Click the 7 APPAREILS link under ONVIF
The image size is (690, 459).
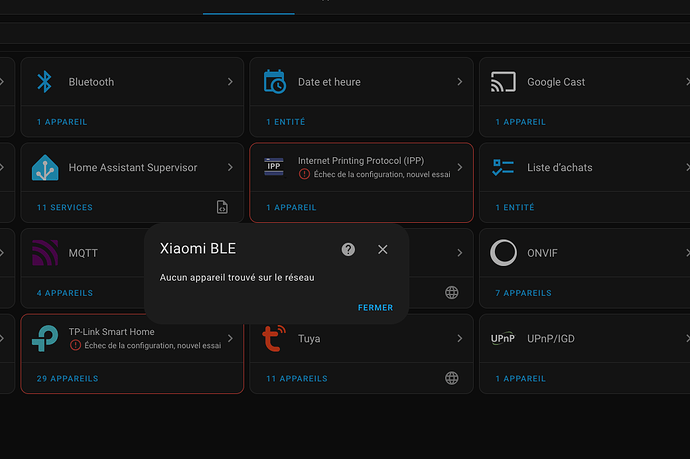pos(523,293)
